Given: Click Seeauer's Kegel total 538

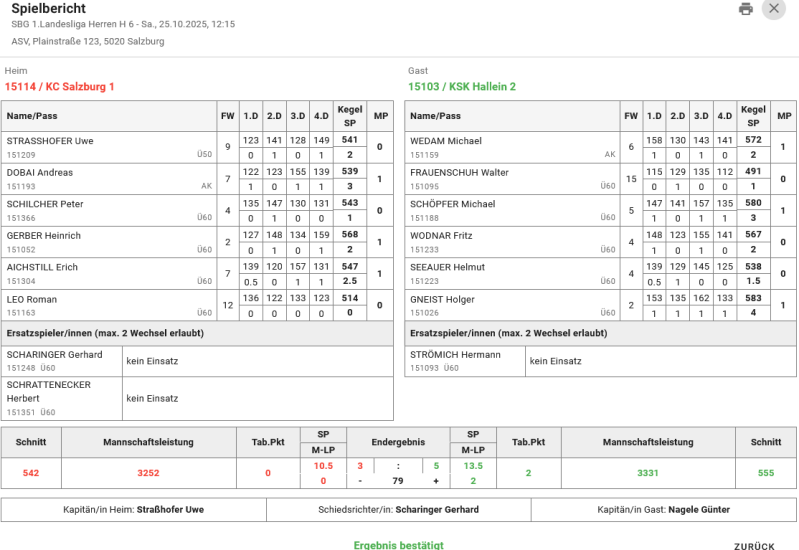Looking at the screenshot, I should pyautogui.click(x=753, y=267).
